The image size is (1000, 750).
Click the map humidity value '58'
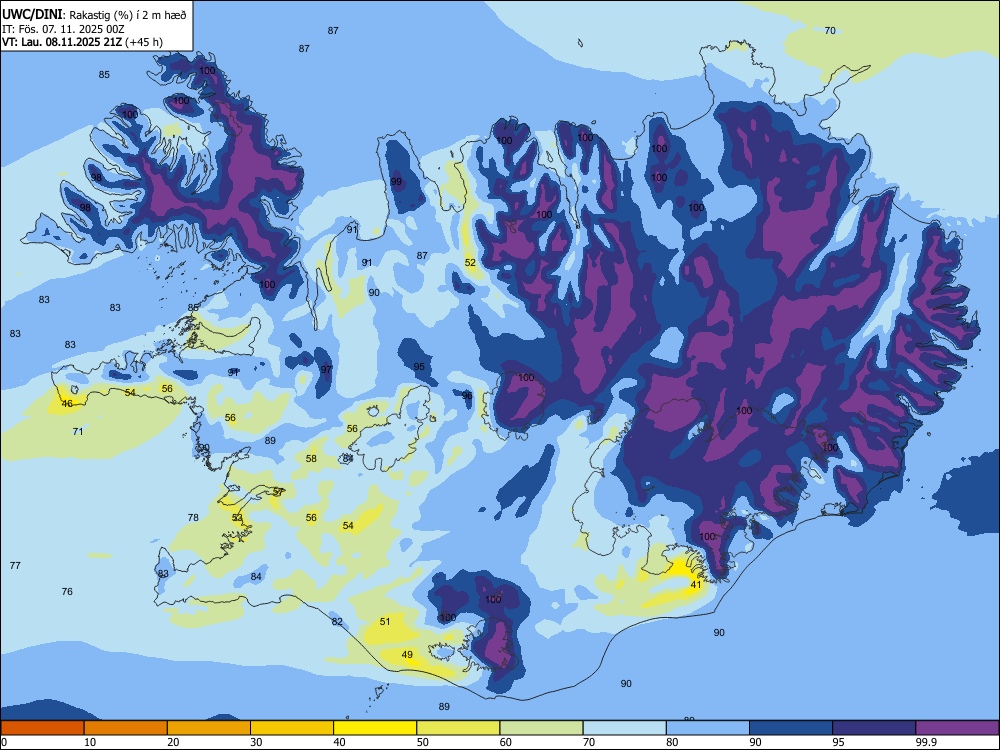tap(311, 458)
